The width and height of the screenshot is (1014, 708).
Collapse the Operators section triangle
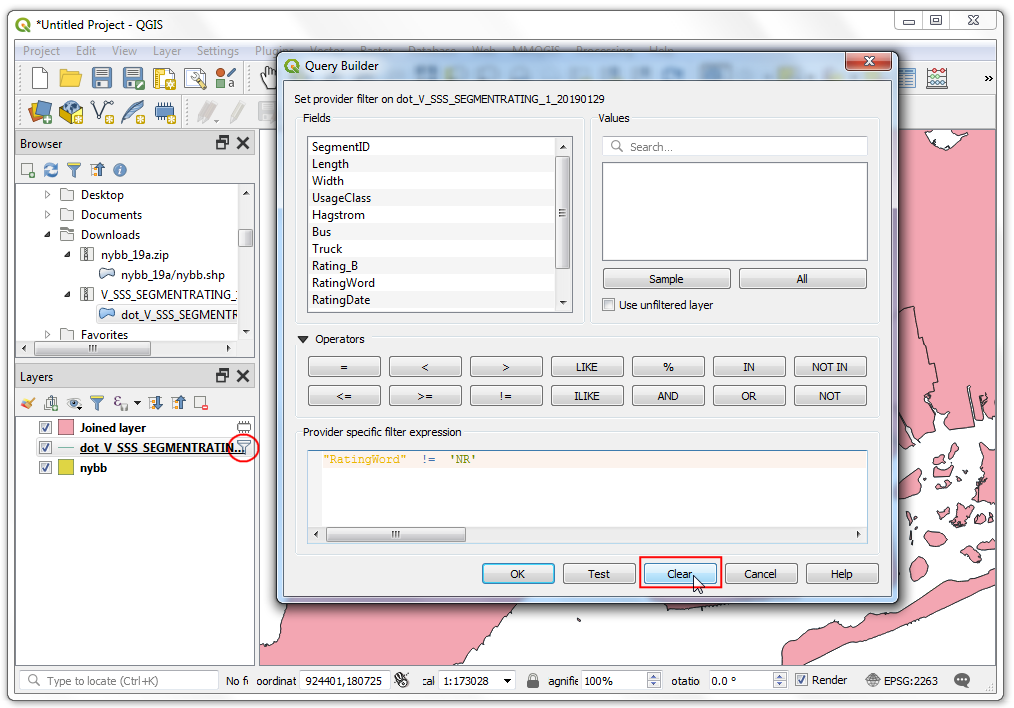(x=303, y=339)
